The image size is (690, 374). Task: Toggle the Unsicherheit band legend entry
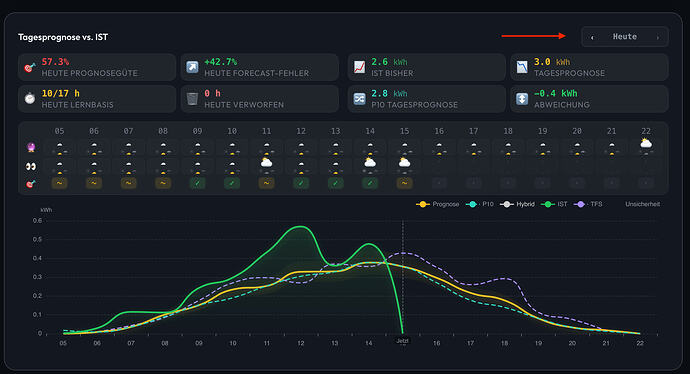pyautogui.click(x=642, y=204)
